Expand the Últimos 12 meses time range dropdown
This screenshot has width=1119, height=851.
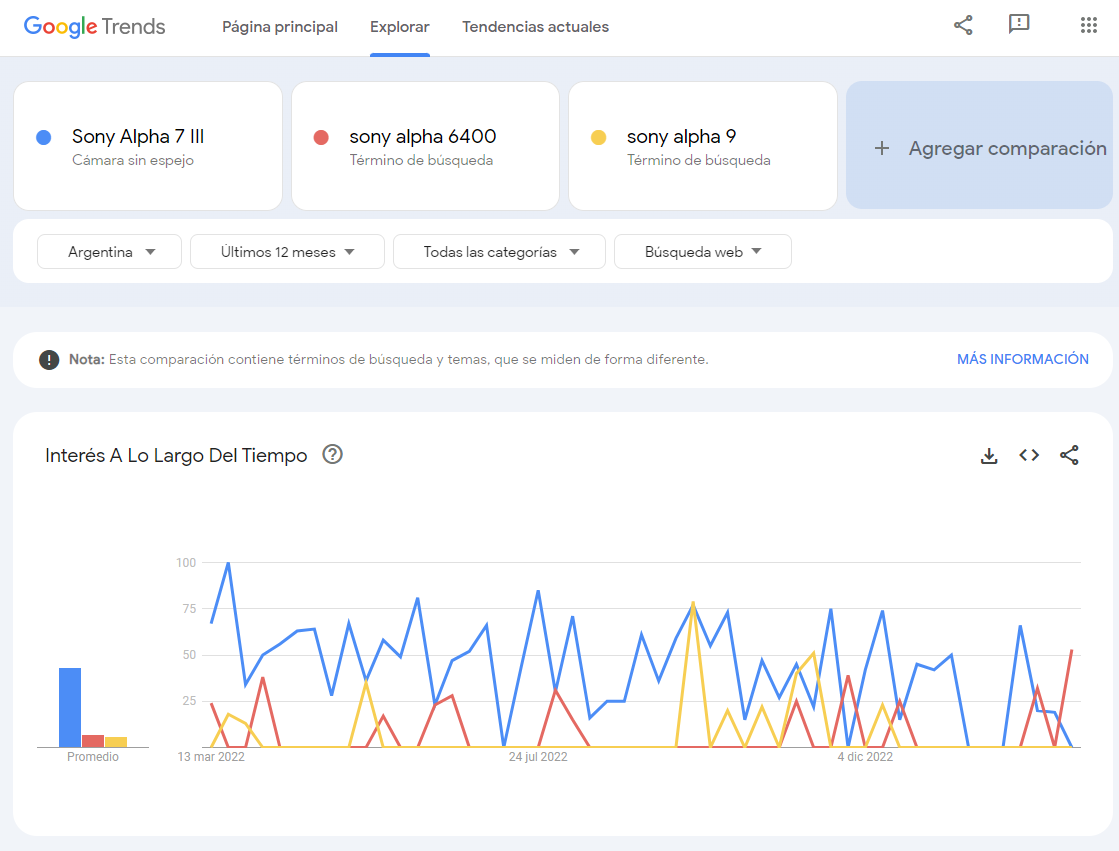pyautogui.click(x=288, y=251)
